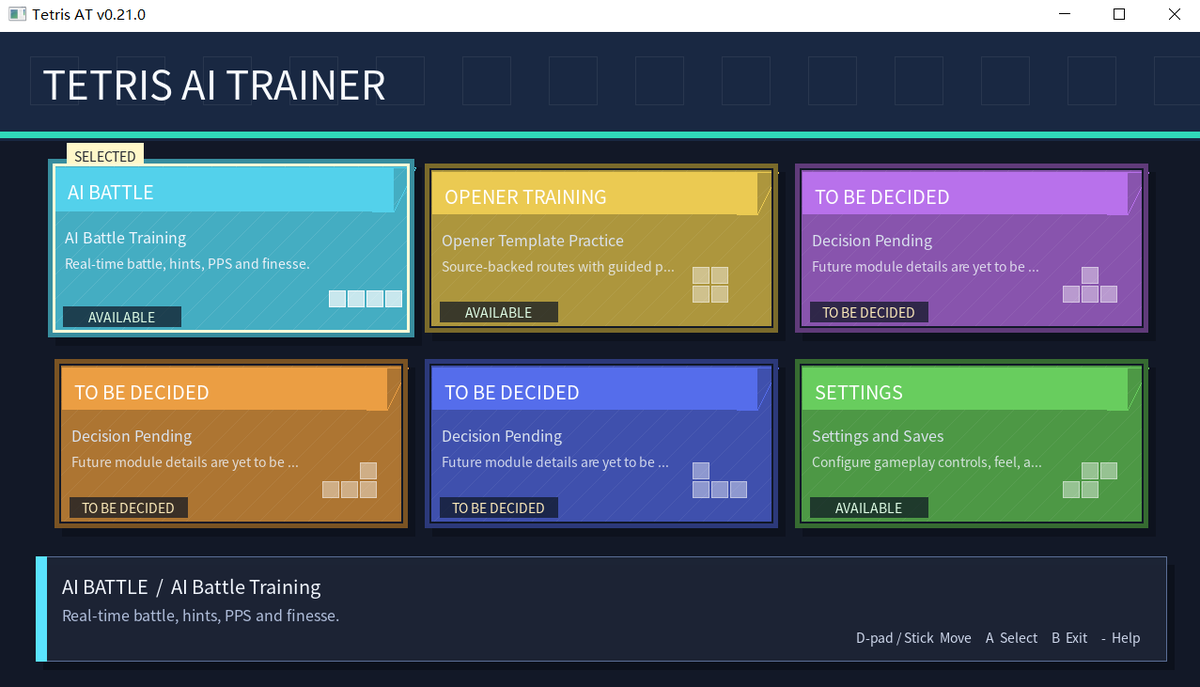The height and width of the screenshot is (687, 1200).
Task: Click the S-piece icon on Settings card
Action: coord(1090,480)
